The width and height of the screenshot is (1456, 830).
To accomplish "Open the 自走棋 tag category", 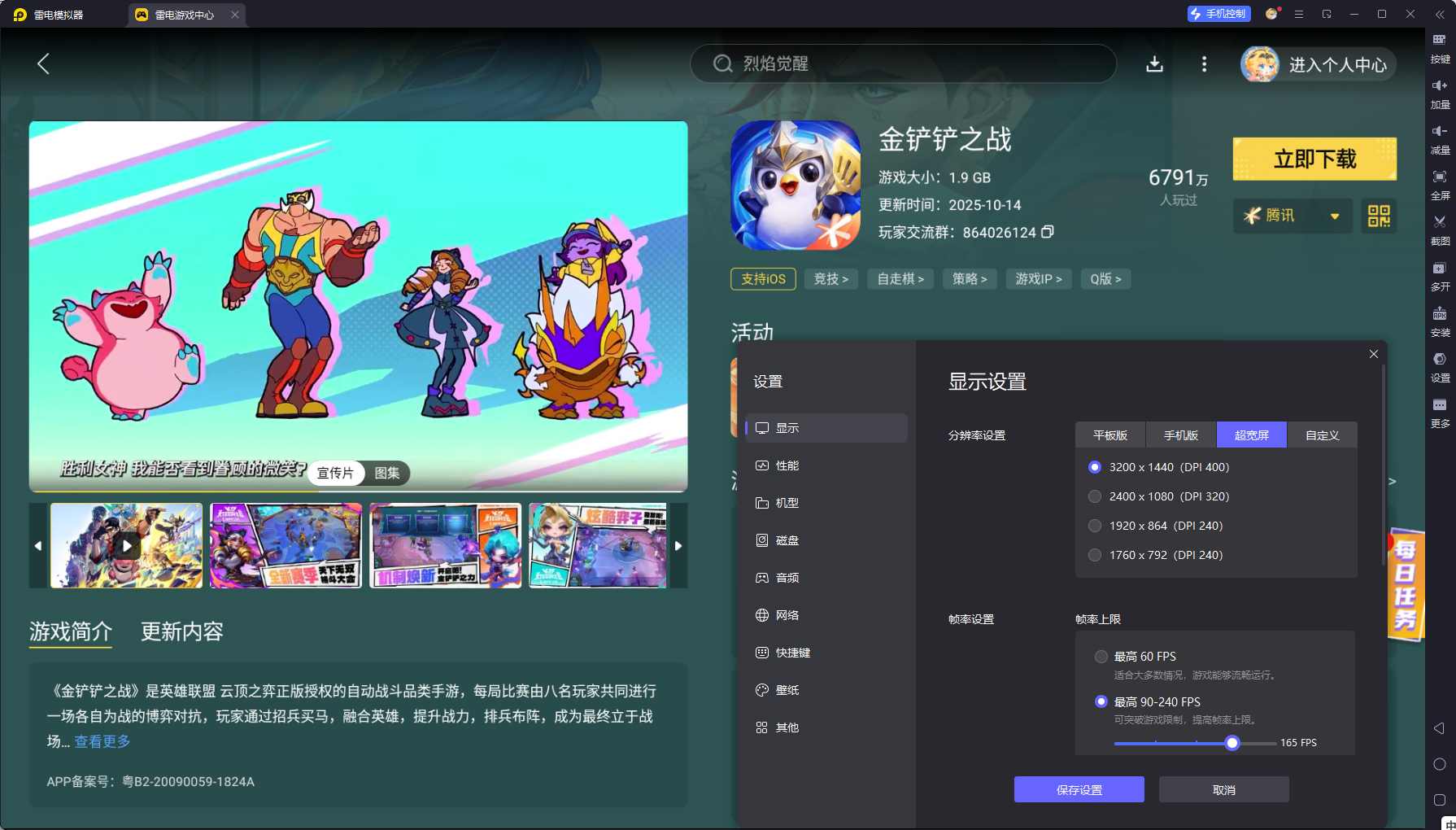I will [900, 279].
